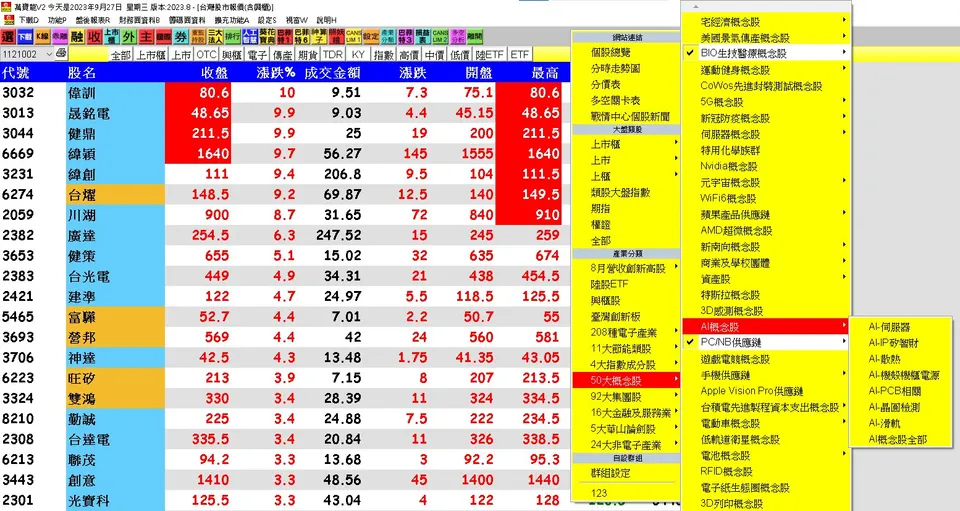Open the 損益表 toolbar icon
The width and height of the screenshot is (960, 511).
pyautogui.click(x=422, y=37)
